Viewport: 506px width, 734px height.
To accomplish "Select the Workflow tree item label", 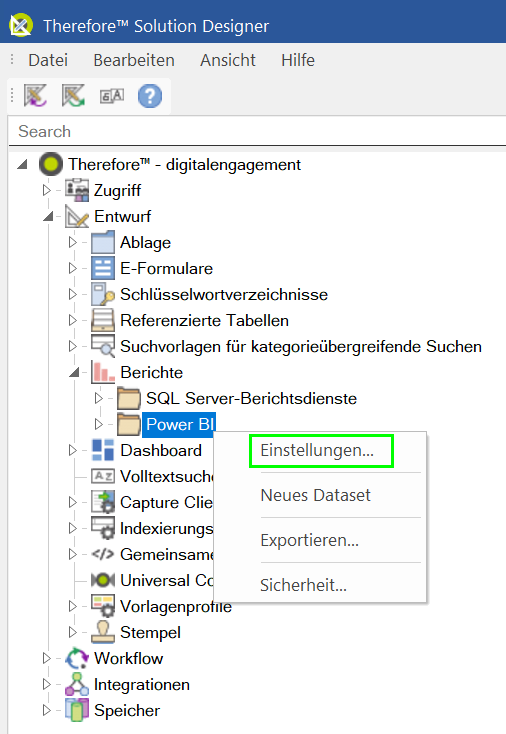I will tap(129, 658).
